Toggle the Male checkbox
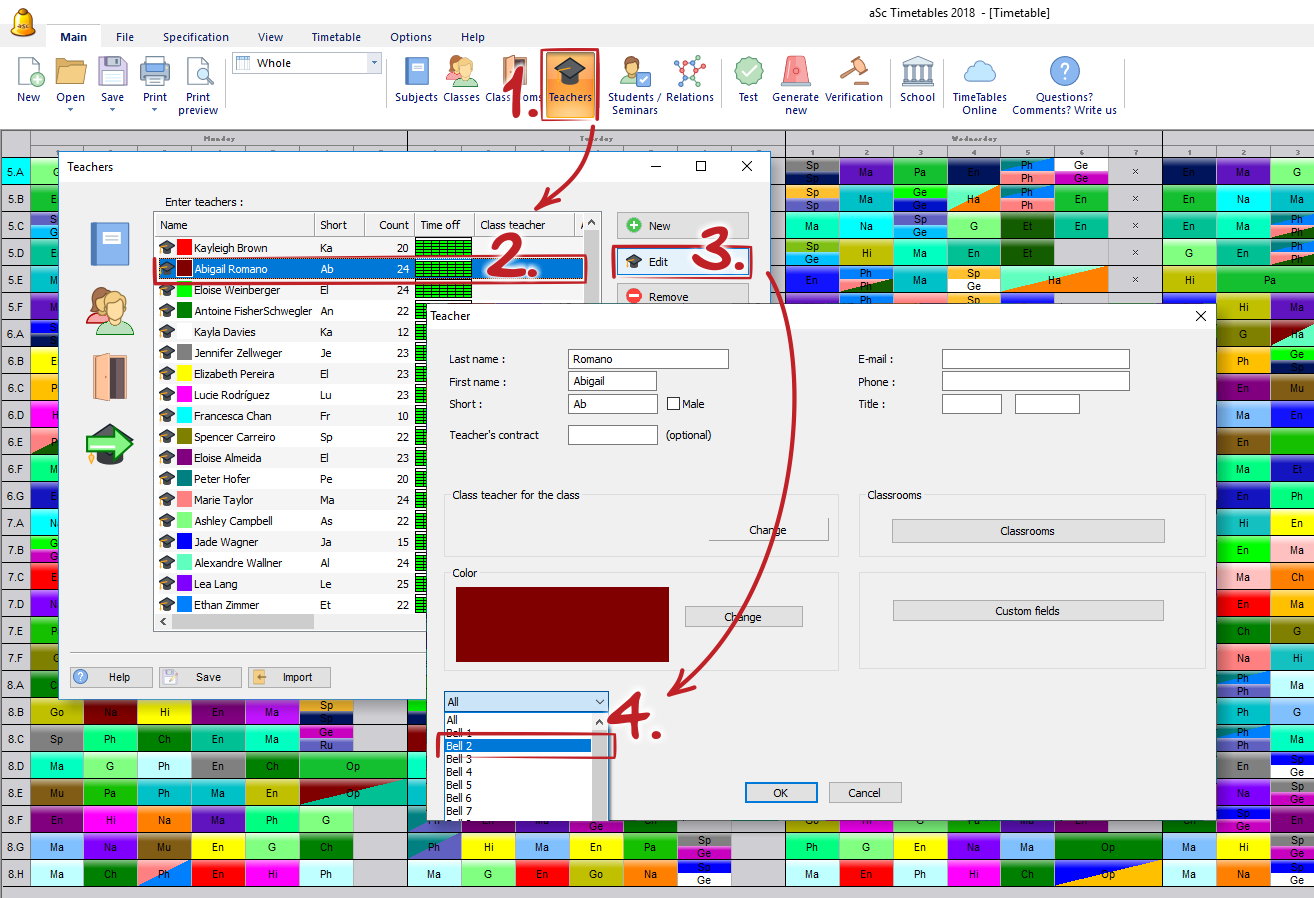 click(x=673, y=404)
